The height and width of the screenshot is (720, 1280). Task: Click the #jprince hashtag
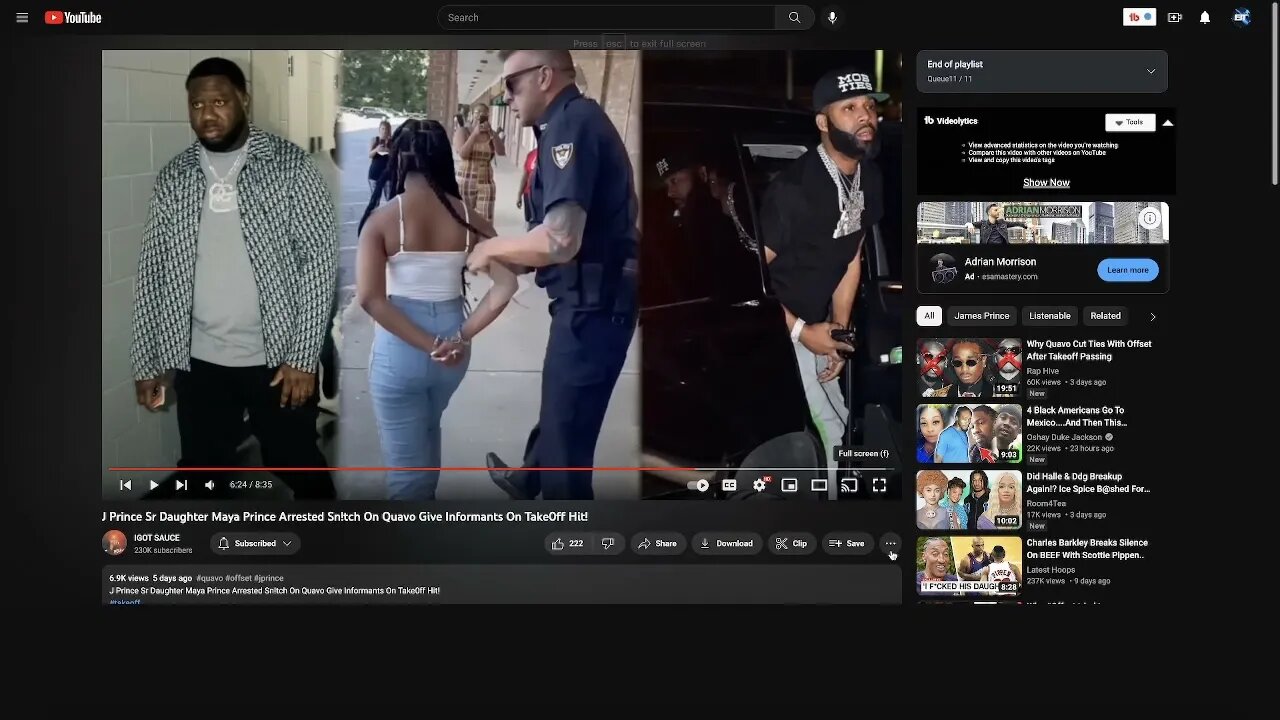pos(269,578)
